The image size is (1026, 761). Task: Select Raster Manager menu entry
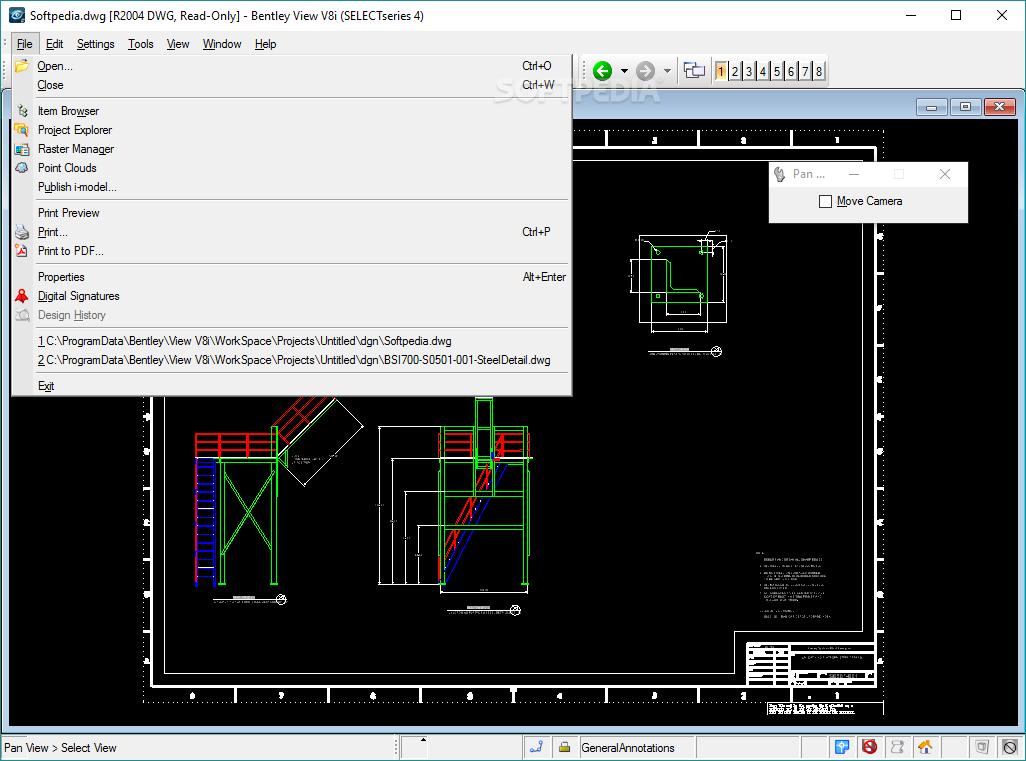[x=292, y=149]
